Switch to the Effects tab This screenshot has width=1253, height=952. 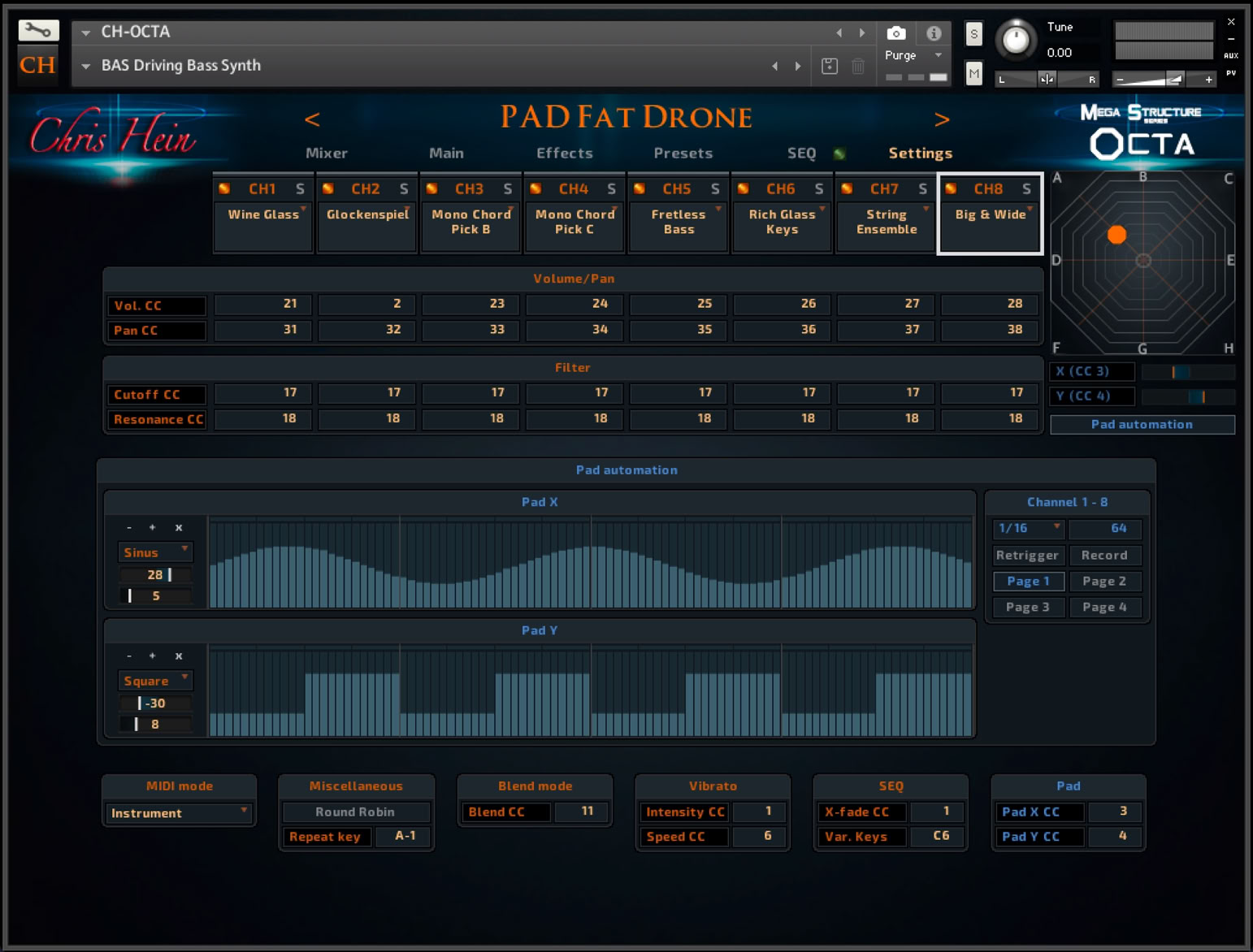tap(565, 154)
